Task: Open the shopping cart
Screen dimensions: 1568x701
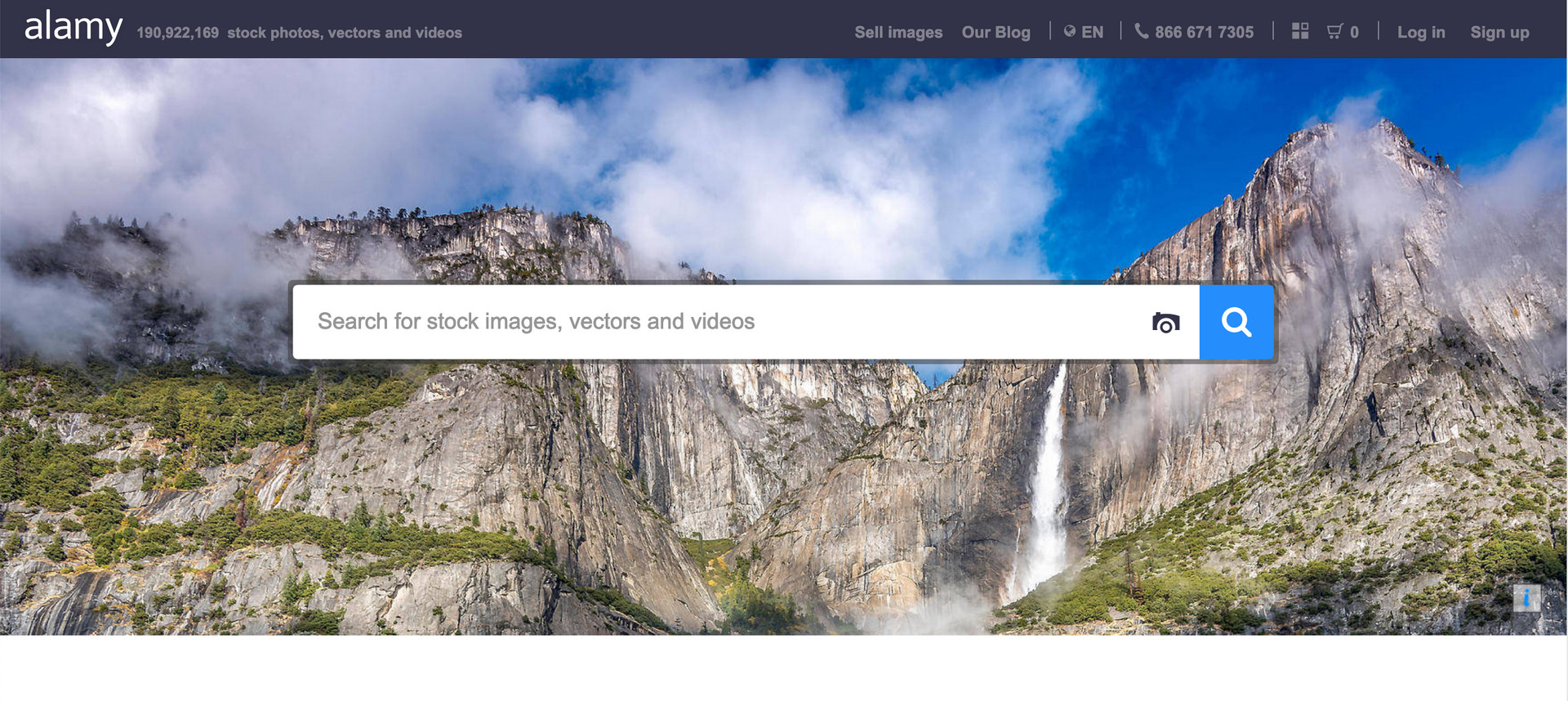Action: (x=1342, y=32)
